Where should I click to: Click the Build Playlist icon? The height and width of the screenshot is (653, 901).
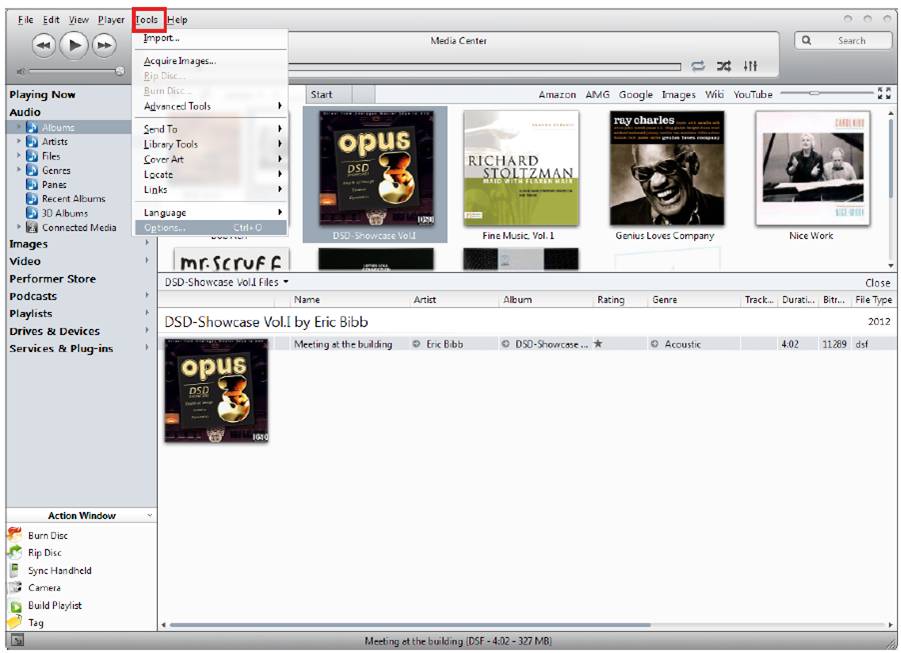click(x=14, y=605)
